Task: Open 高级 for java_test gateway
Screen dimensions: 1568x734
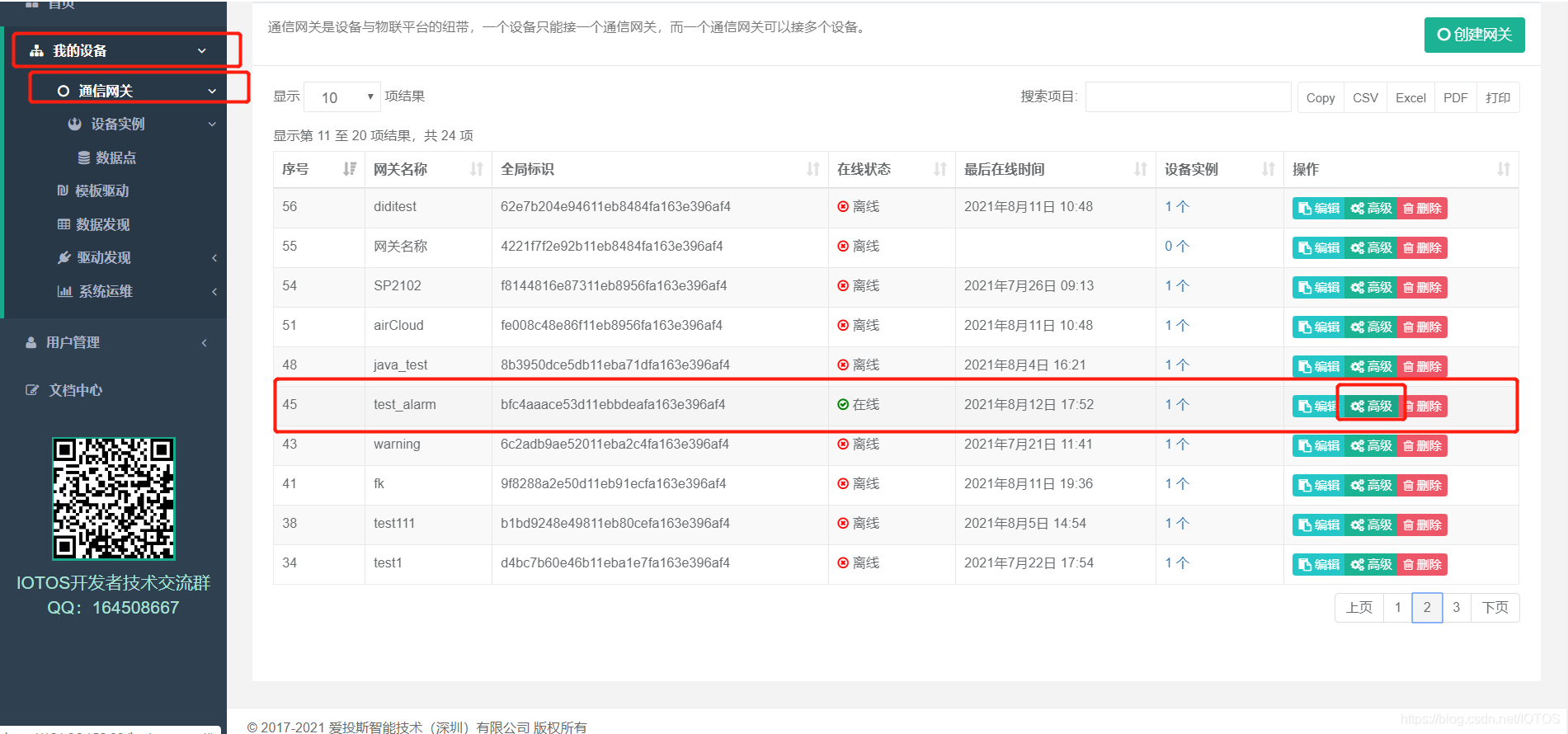Action: point(1371,367)
